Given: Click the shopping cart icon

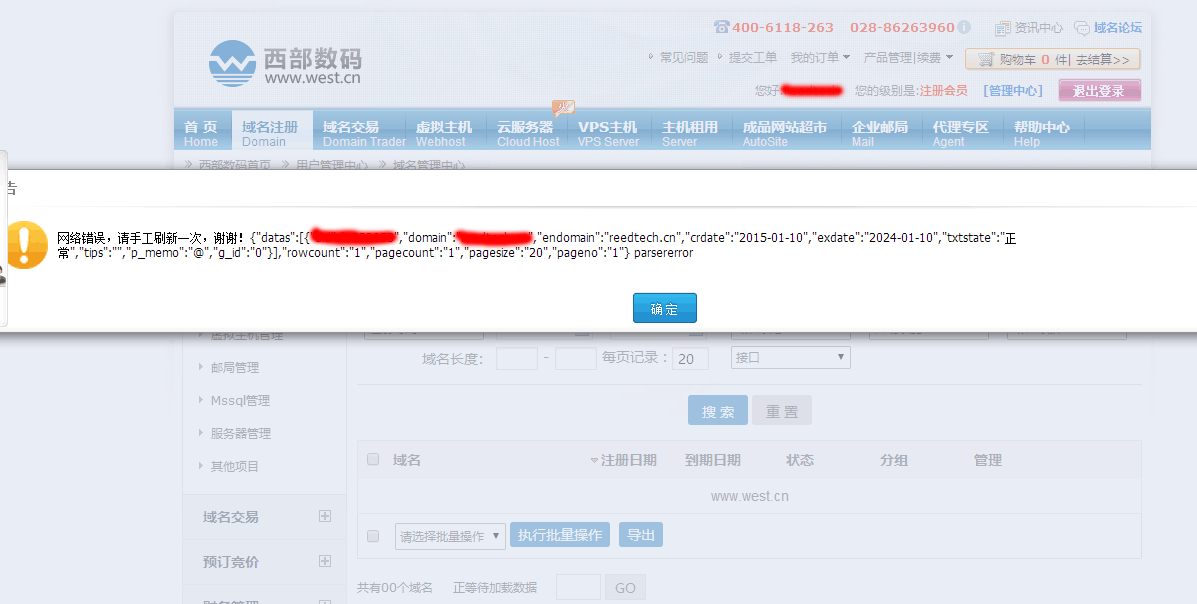Looking at the screenshot, I should click(986, 59).
